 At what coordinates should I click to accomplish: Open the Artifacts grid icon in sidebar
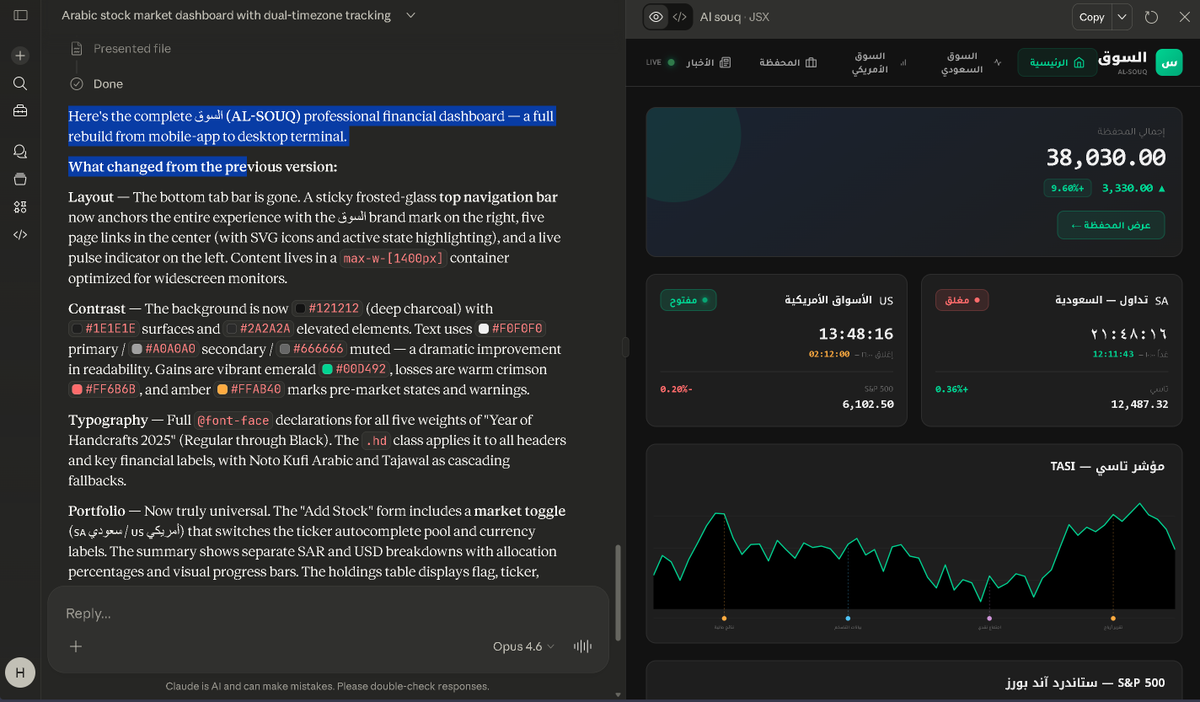tap(20, 207)
